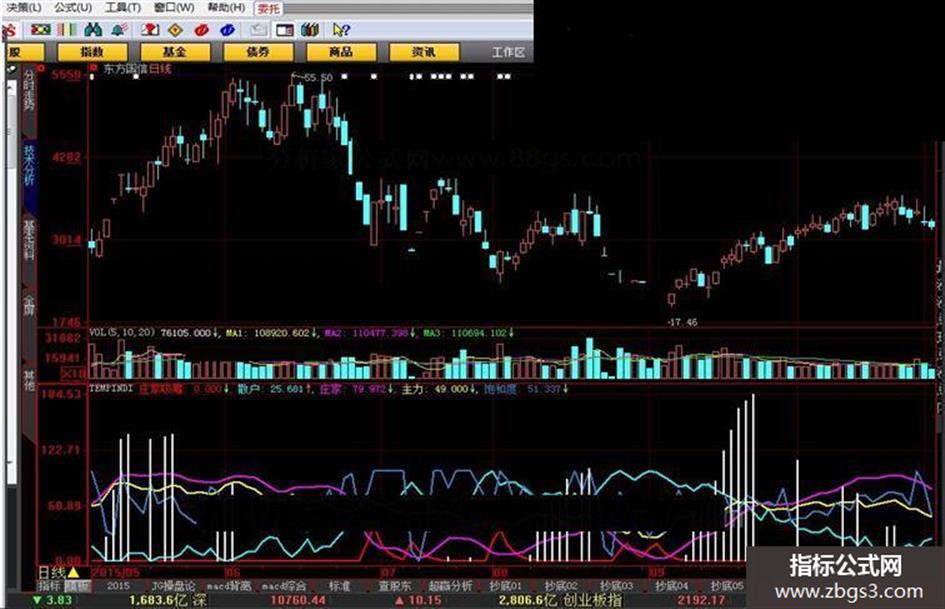This screenshot has height=609, width=945.
Task: Click the binoculars search icon
Action: point(93,30)
